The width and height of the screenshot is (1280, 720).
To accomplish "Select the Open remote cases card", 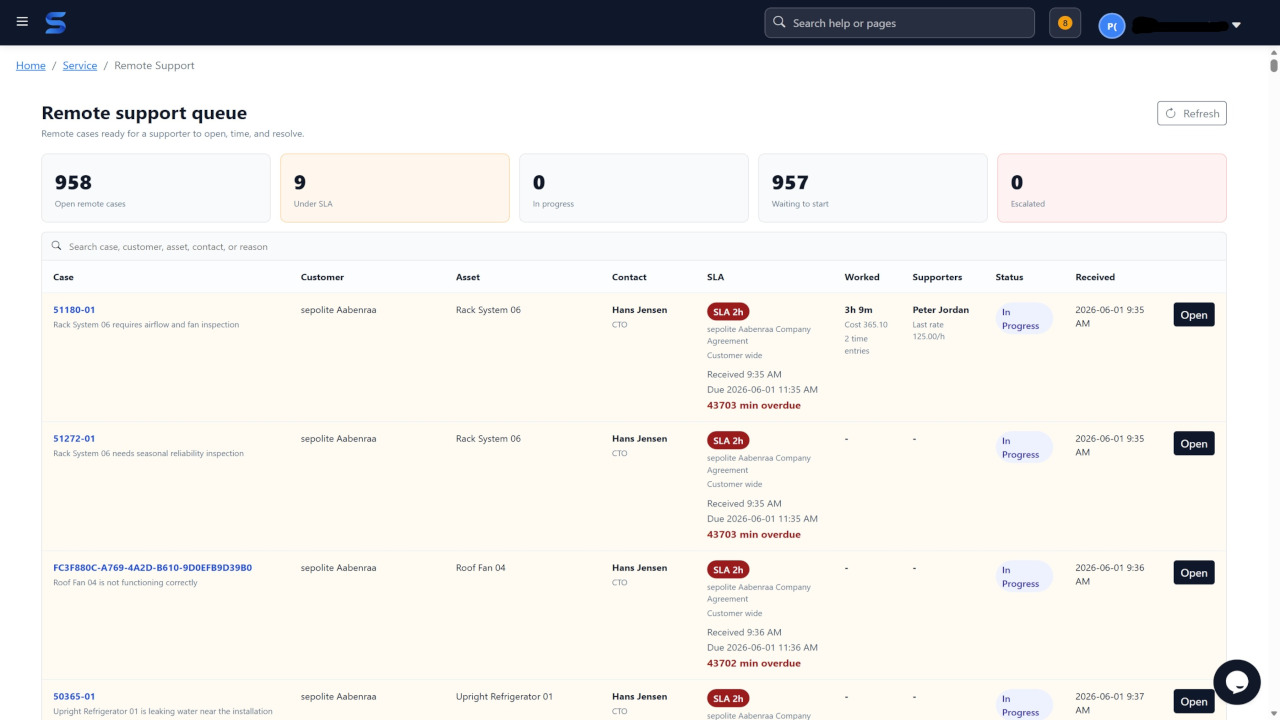I will 156,188.
